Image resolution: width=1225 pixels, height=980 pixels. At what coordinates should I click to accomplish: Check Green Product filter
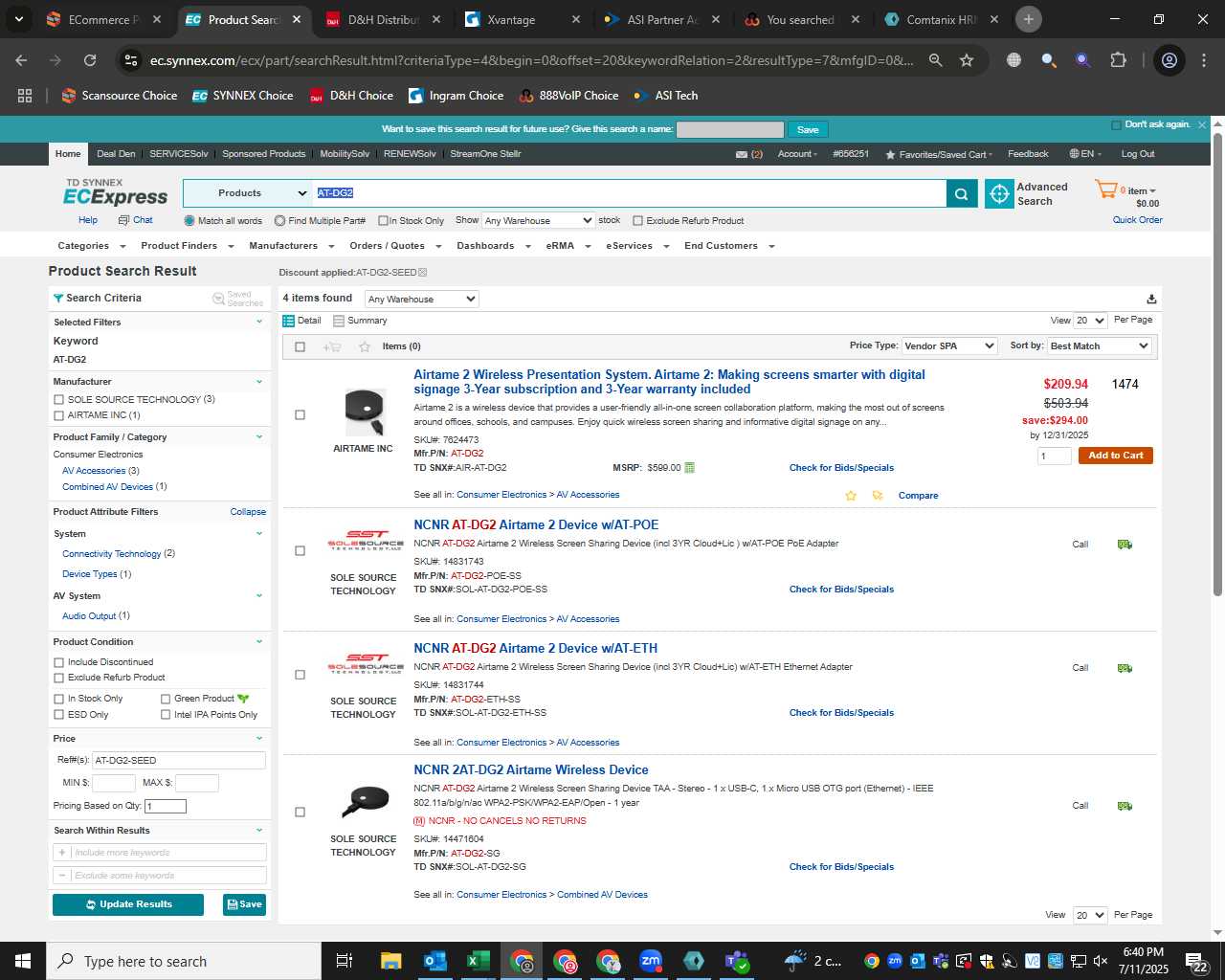click(166, 699)
